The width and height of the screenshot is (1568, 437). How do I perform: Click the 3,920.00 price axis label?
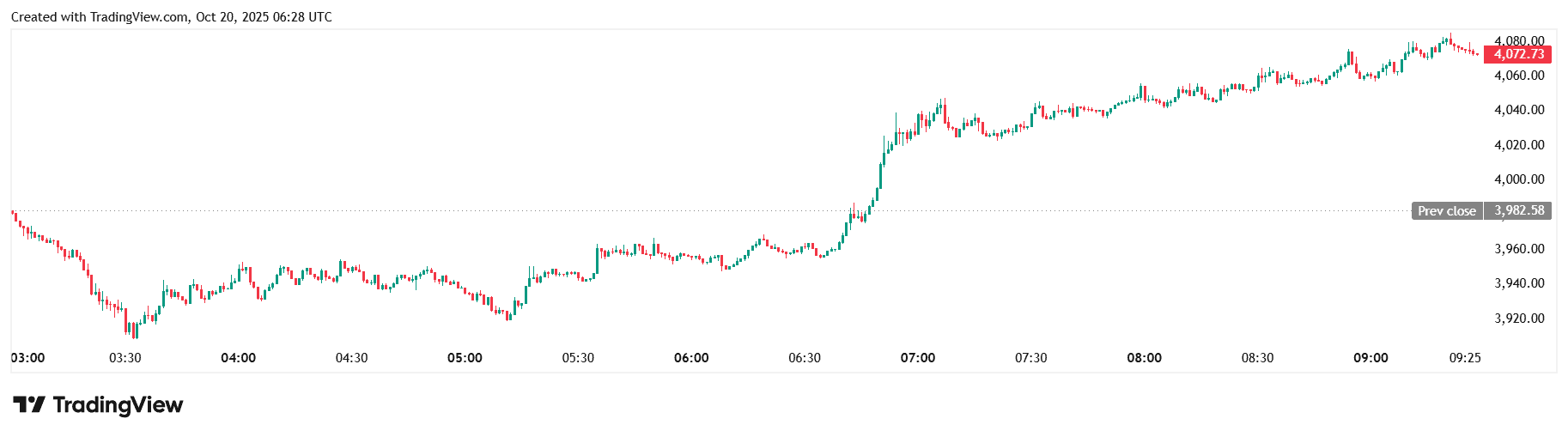[1519, 319]
